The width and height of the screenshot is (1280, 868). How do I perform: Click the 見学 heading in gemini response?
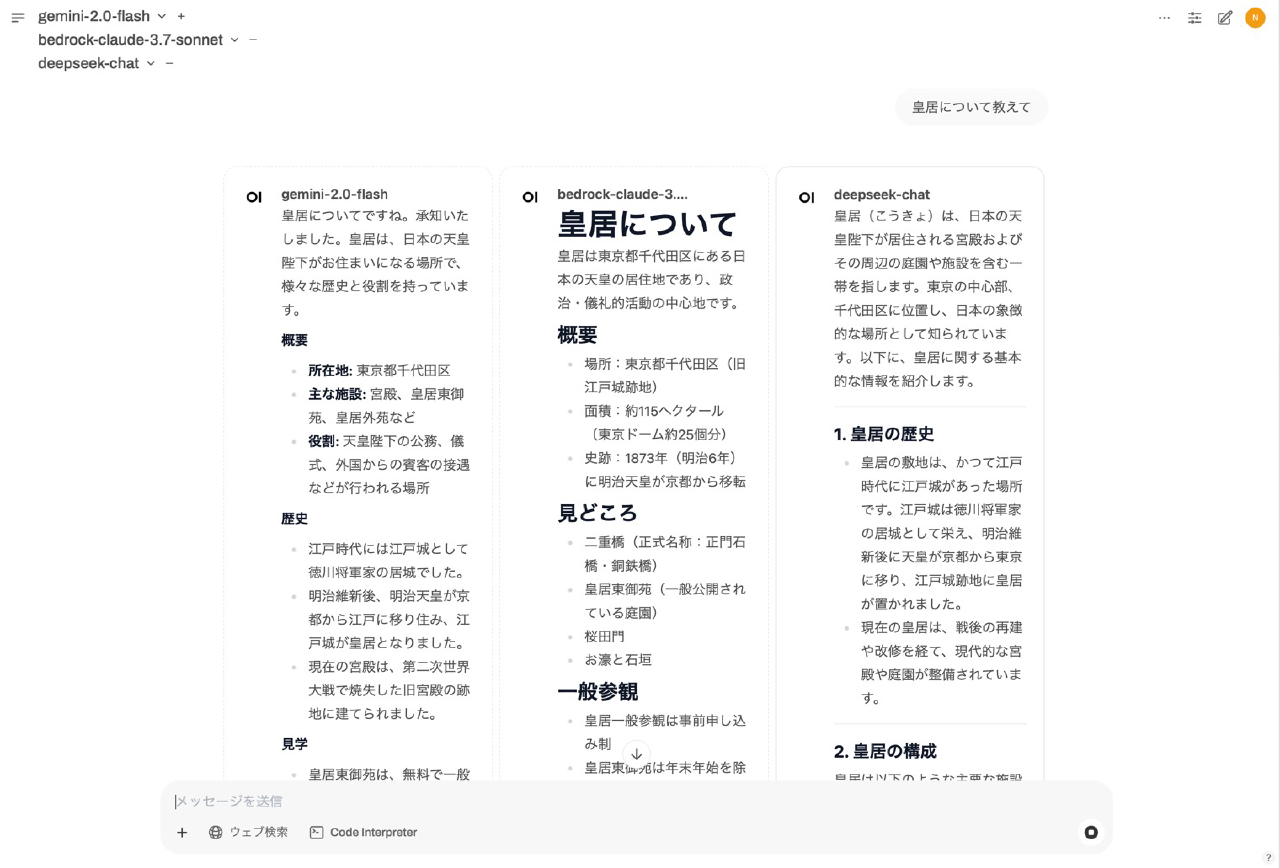point(294,744)
